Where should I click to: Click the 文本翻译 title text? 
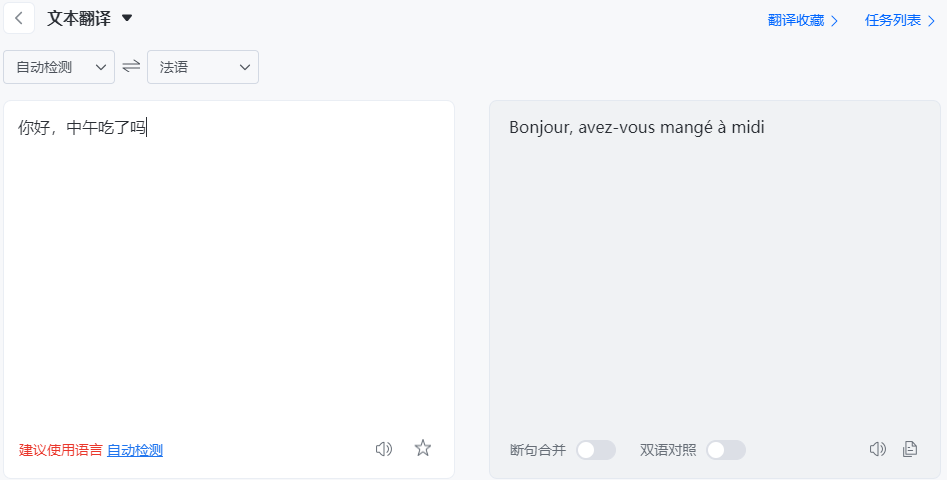[79, 18]
